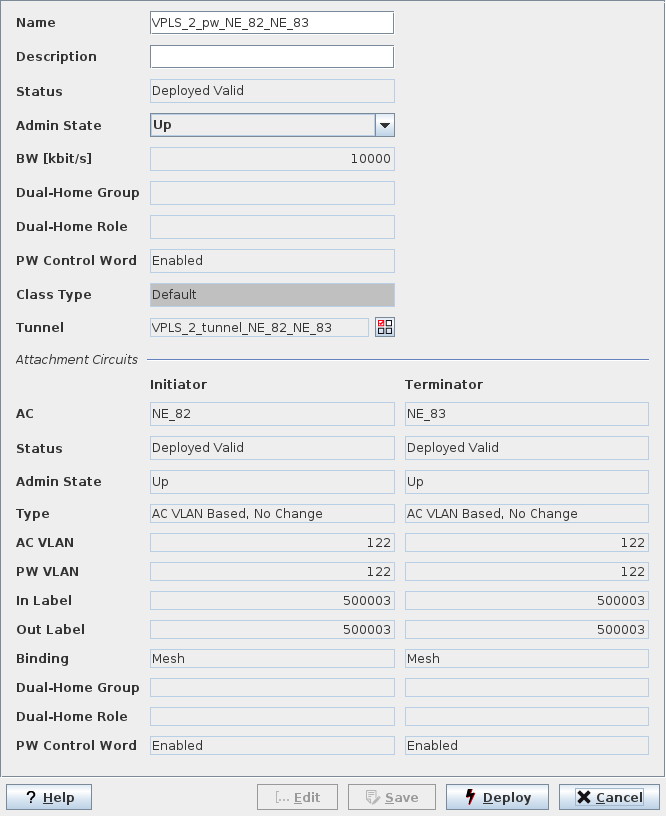The height and width of the screenshot is (816, 666).
Task: Click the Class Type Default field
Action: tap(271, 295)
